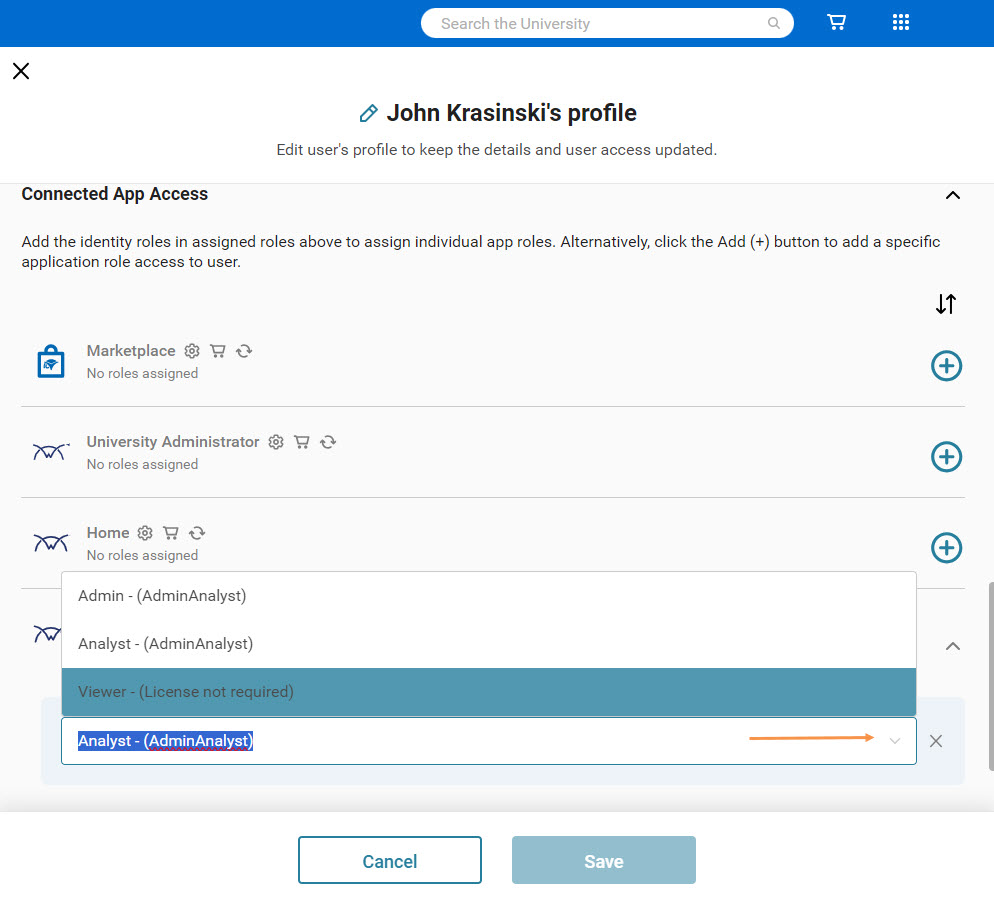Click the gear icon next to Marketplace
994x905 pixels.
coord(192,351)
